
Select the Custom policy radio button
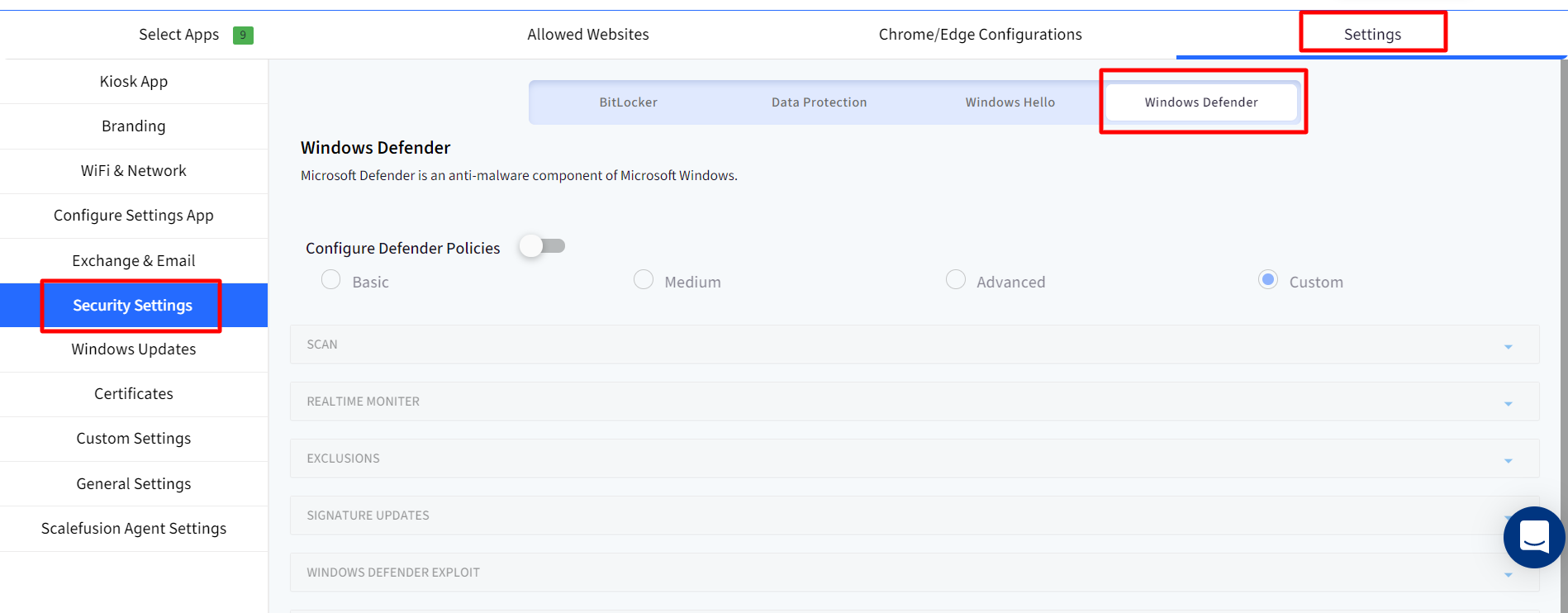1267,280
